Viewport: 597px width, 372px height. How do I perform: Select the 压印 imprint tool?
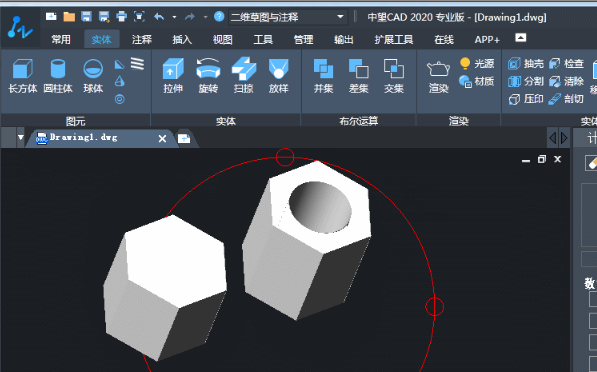tap(526, 99)
